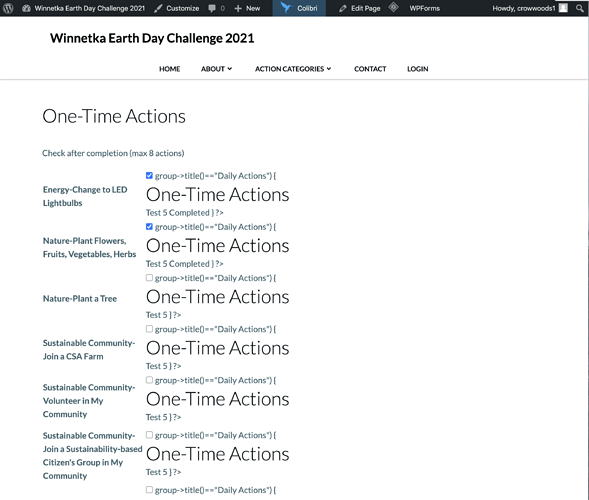Click the diamond icon beside WPForms
The image size is (589, 500).
point(393,7)
